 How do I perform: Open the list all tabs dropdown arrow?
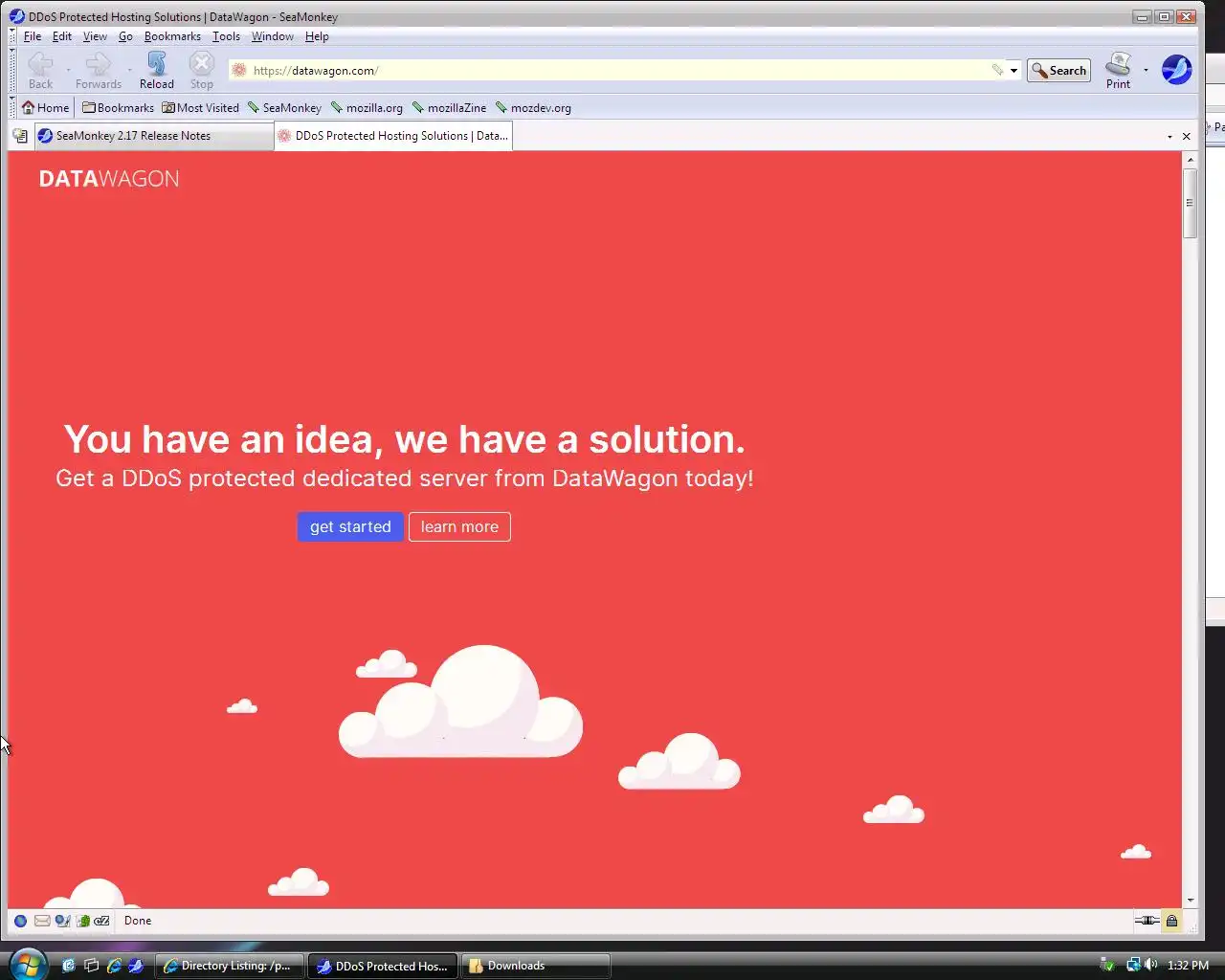(1169, 136)
